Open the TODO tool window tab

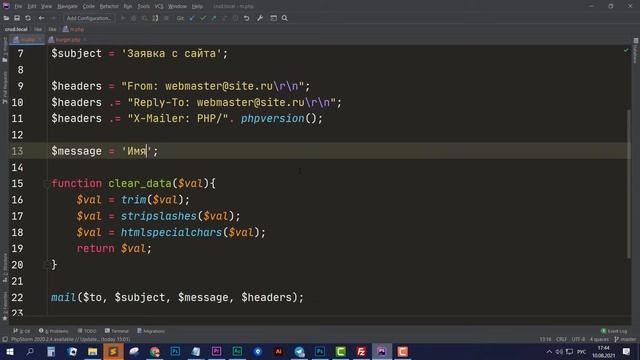87,331
